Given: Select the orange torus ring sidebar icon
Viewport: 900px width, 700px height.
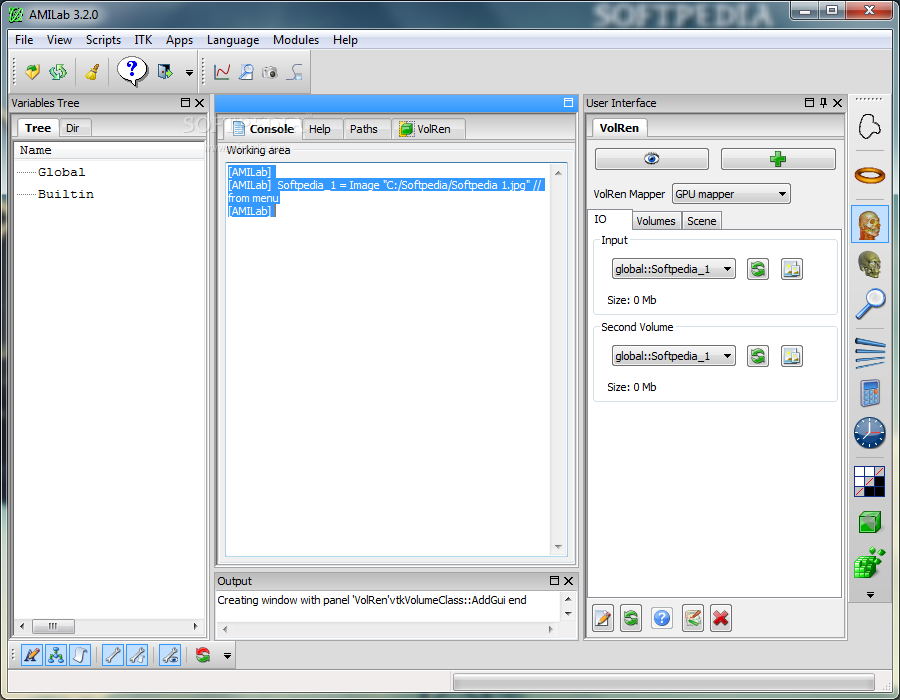Looking at the screenshot, I should click(870, 174).
